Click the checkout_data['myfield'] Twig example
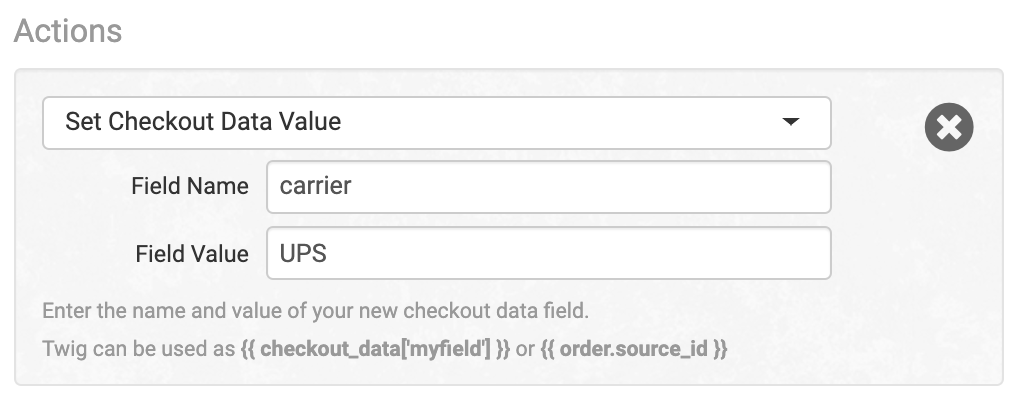 375,349
